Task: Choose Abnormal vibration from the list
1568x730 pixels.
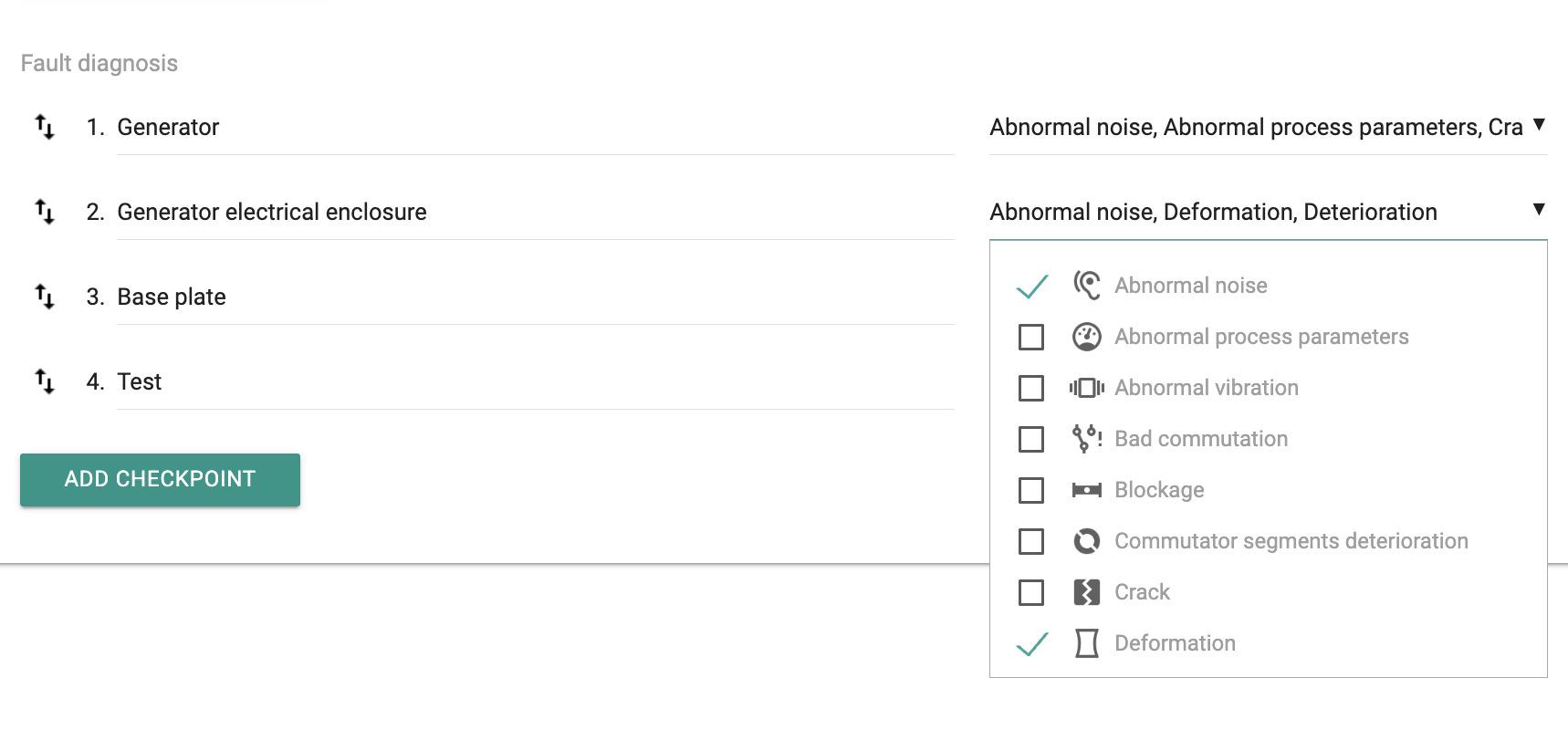Action: pyautogui.click(x=1206, y=388)
